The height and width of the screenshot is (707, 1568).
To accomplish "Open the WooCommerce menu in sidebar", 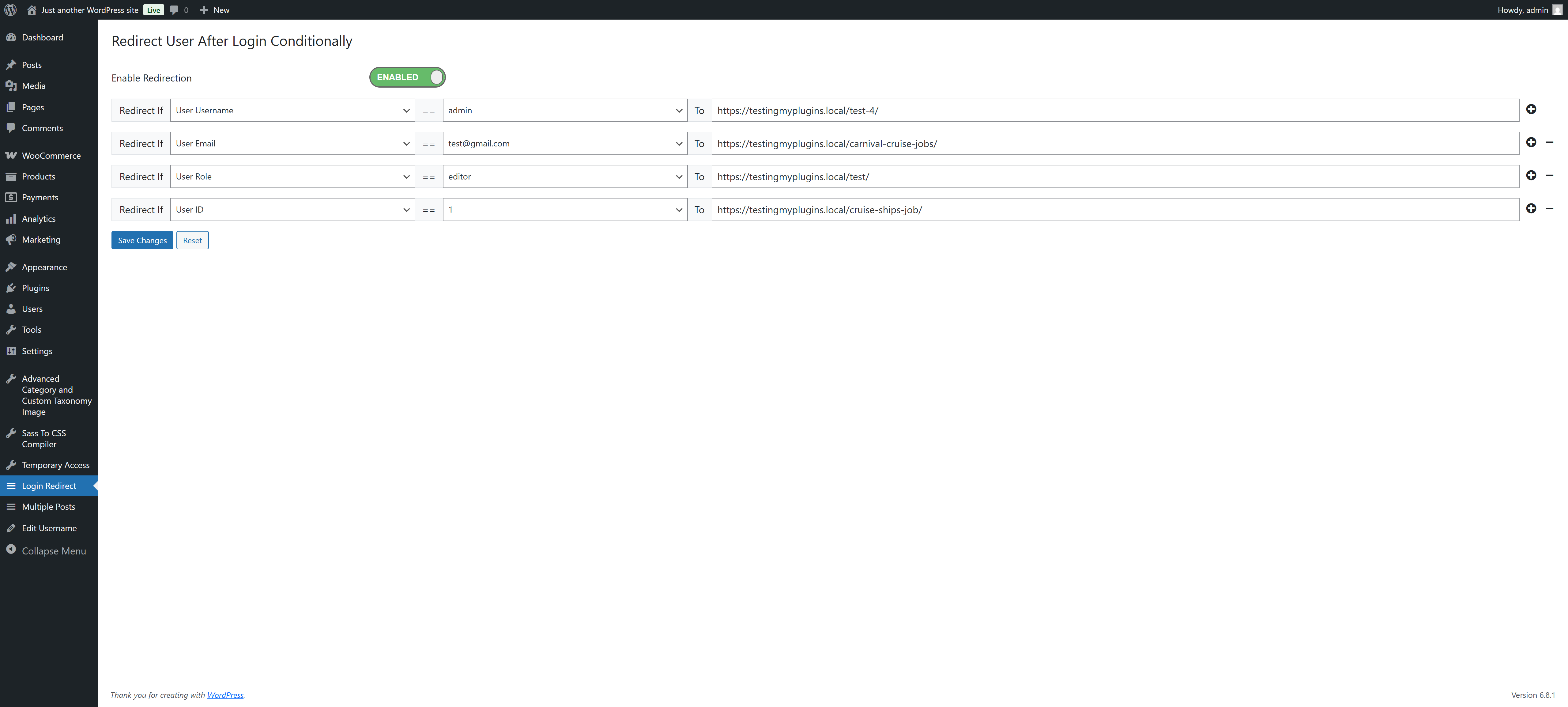I will [x=51, y=155].
